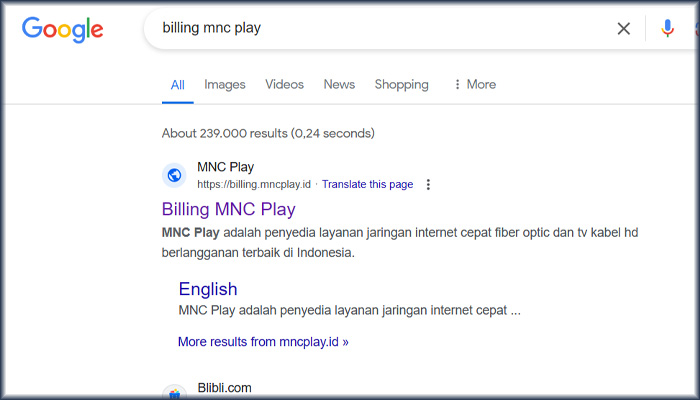Switch to the Images tab
This screenshot has width=700, height=400.
[225, 84]
